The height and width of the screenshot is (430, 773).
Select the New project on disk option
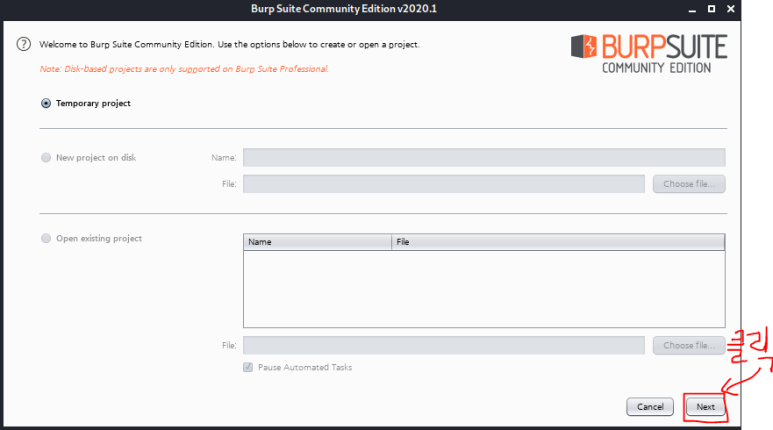pyautogui.click(x=46, y=157)
